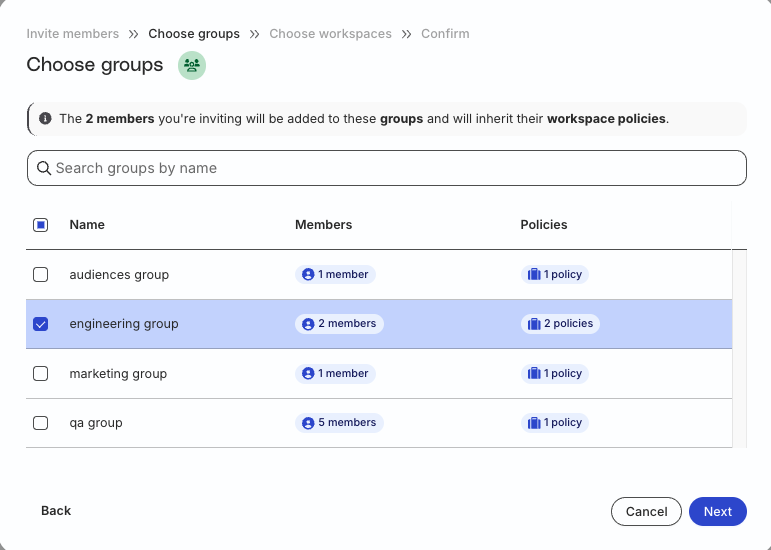Open the Confirm breadcrumb step
Screen dimensions: 771x550
(445, 34)
